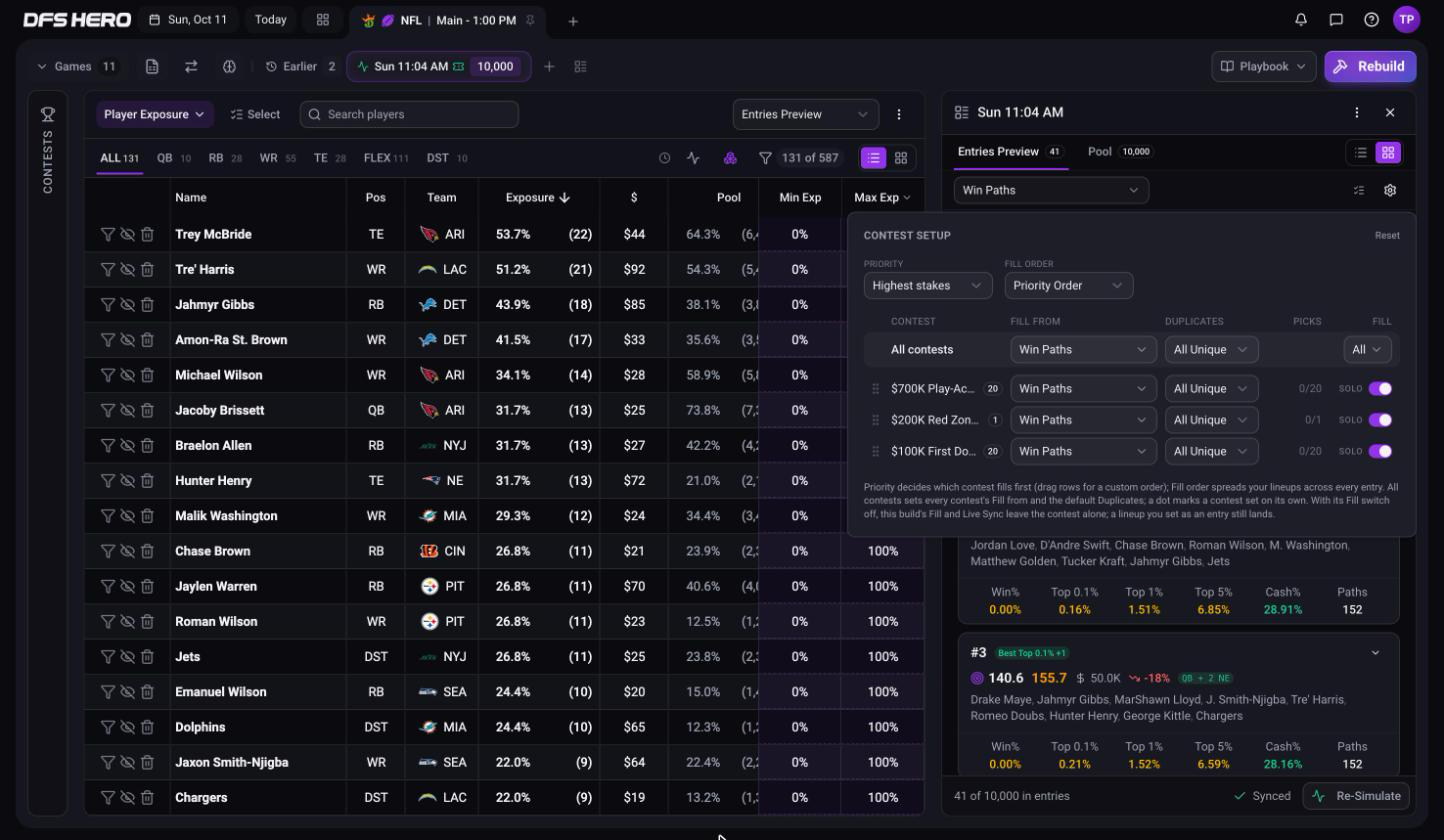Click the filter icon on Jahmyr Gibbs row
The height and width of the screenshot is (840, 1444).
point(107,305)
